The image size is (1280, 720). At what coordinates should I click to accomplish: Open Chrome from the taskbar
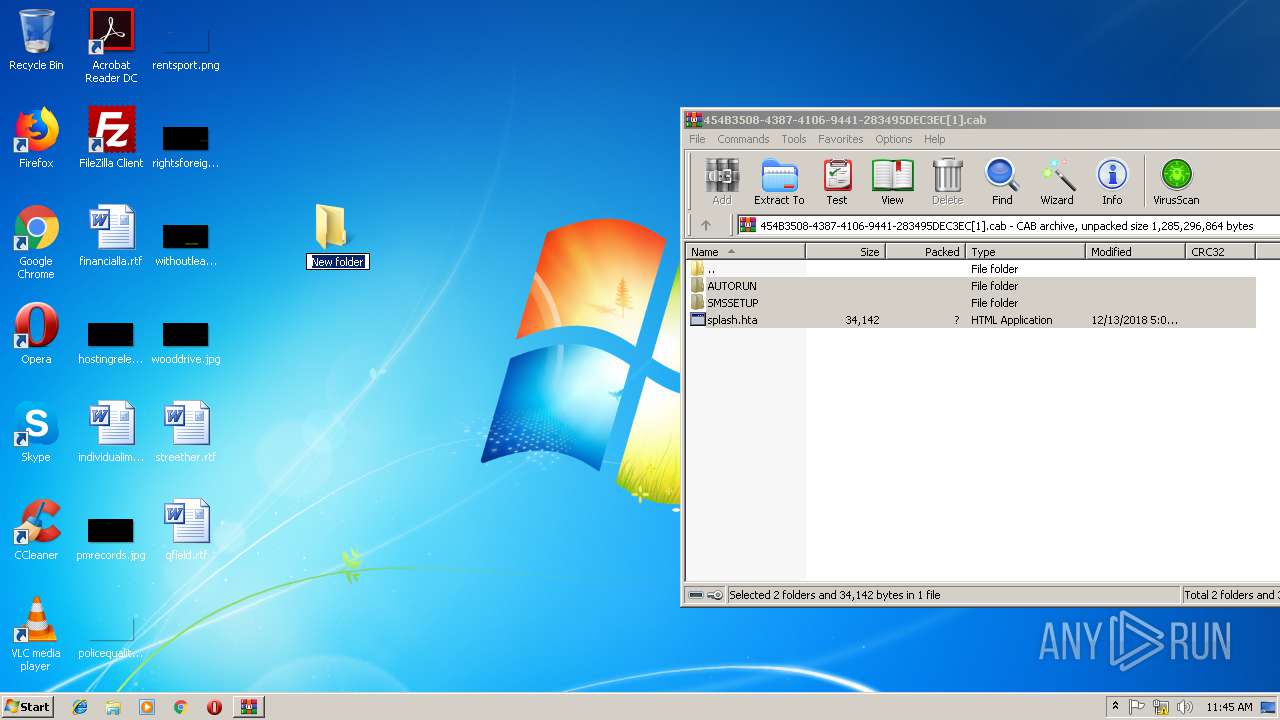[x=180, y=707]
